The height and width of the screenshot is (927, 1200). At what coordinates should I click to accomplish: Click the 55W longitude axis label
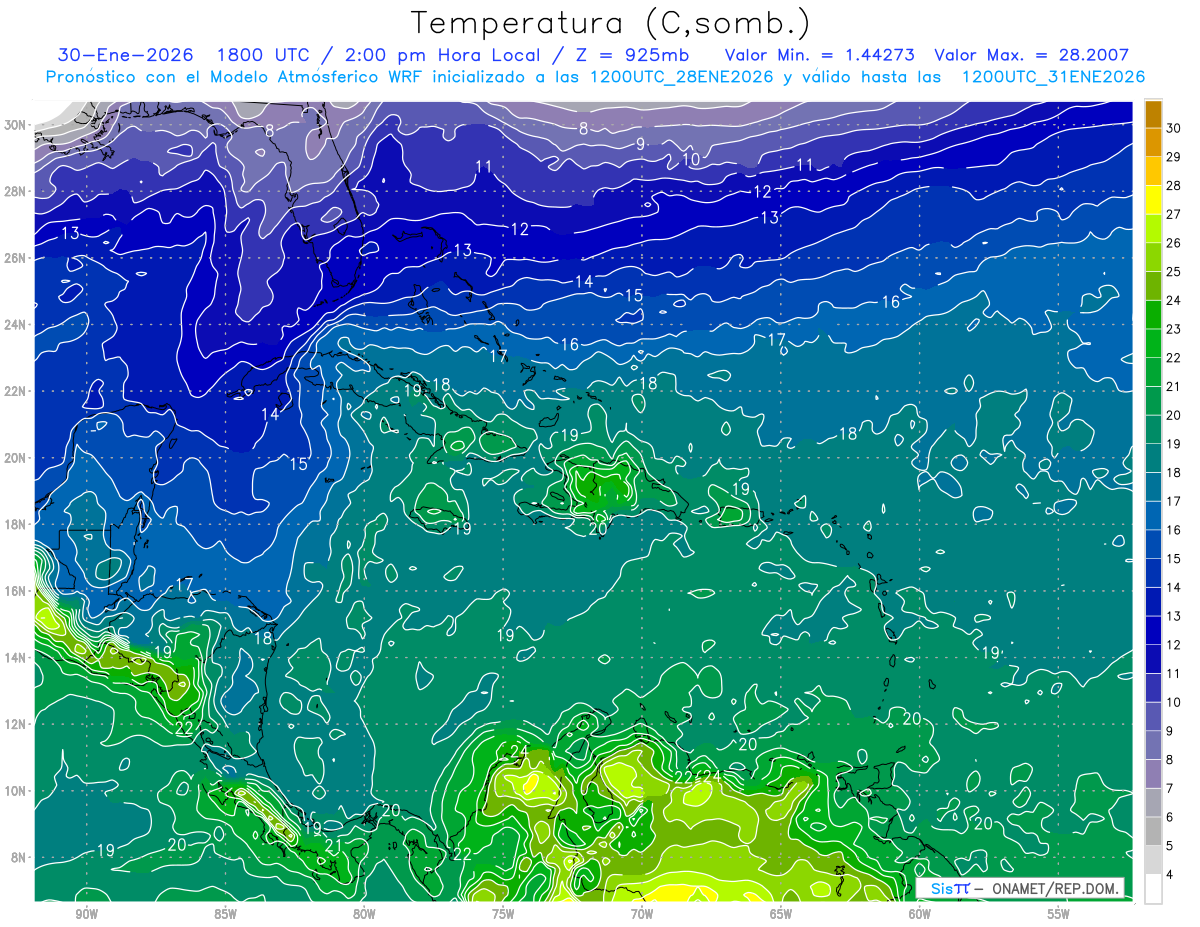[1059, 914]
